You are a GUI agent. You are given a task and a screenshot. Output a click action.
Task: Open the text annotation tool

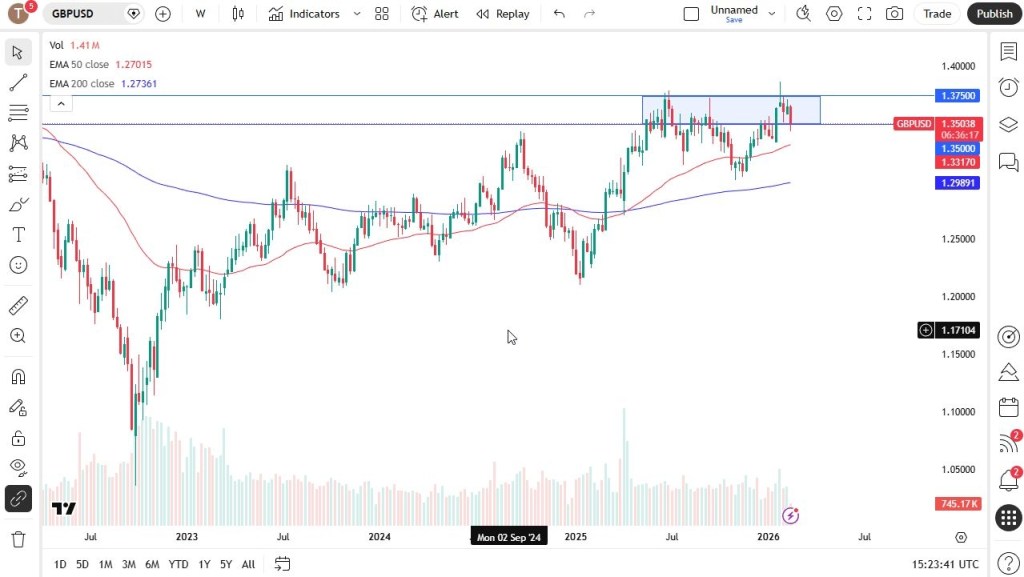click(18, 235)
